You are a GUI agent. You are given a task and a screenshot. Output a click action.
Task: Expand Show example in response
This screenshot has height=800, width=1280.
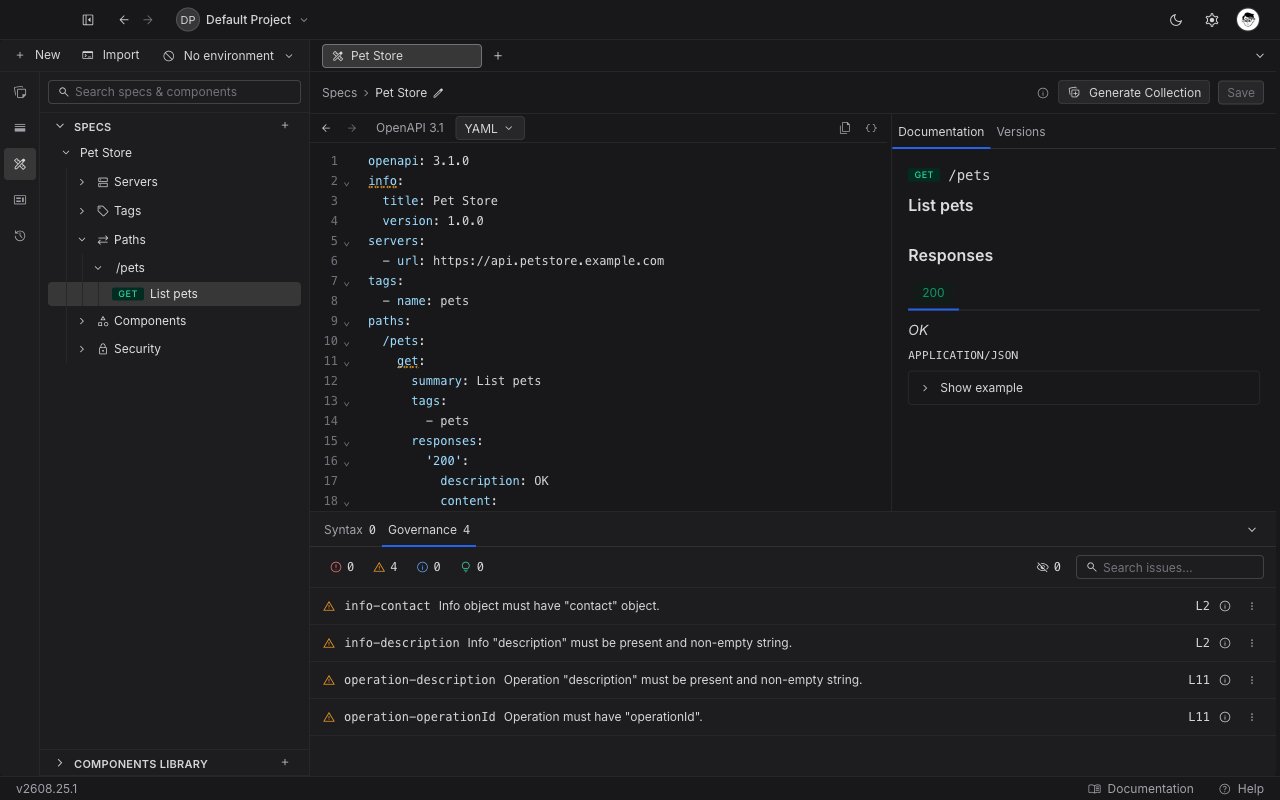1083,388
